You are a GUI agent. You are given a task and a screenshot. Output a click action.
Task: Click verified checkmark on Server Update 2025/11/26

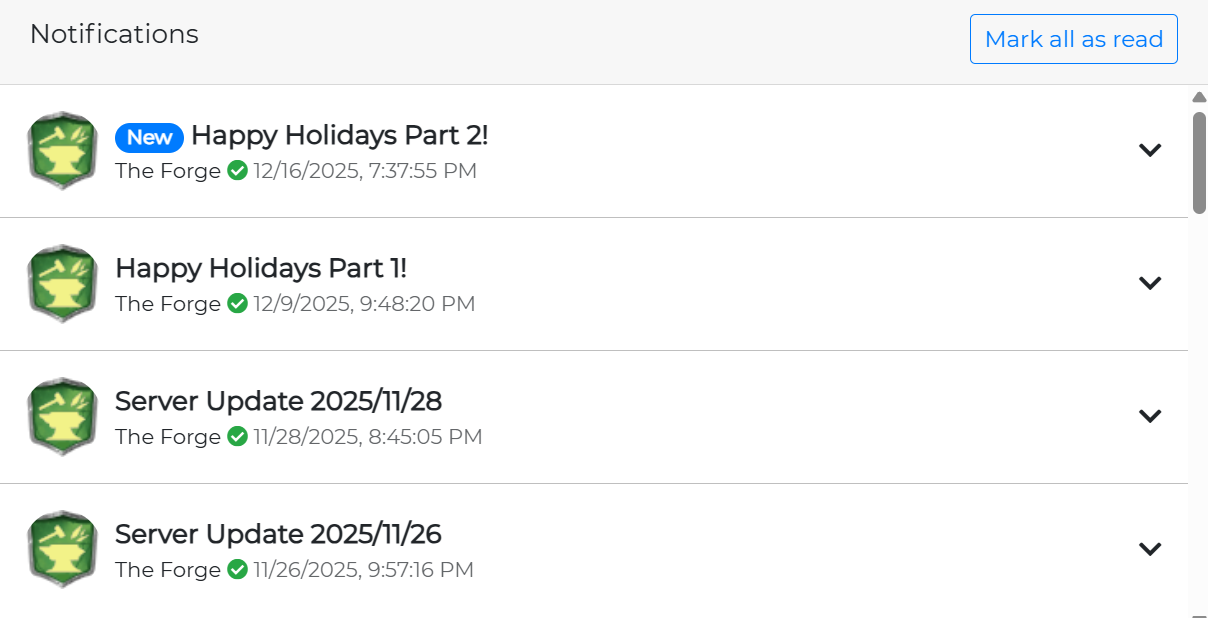click(237, 570)
